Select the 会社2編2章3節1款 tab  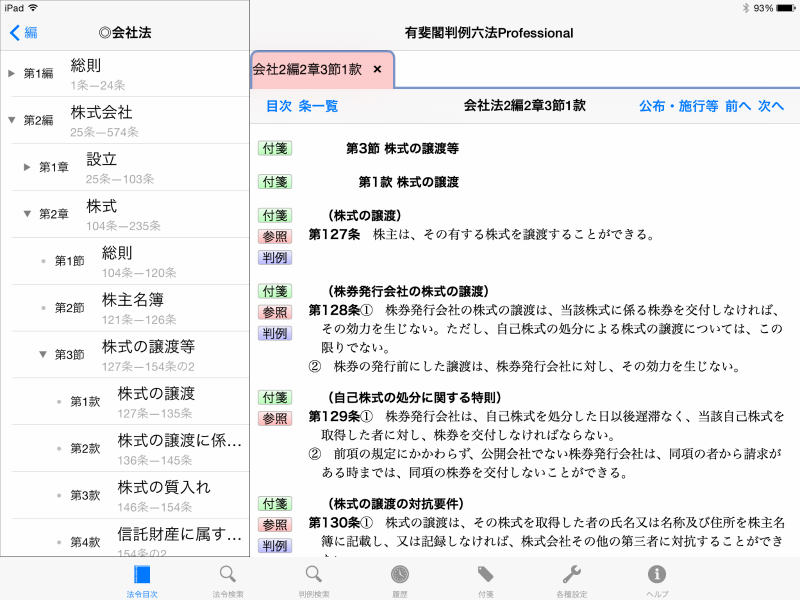tap(322, 69)
